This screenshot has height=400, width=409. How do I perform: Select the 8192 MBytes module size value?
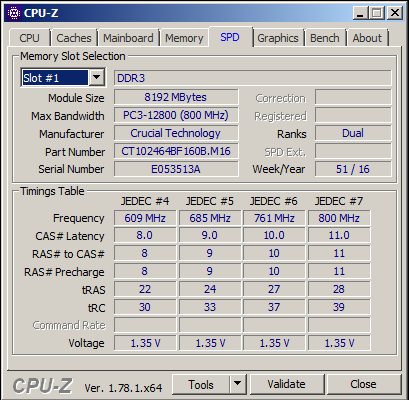click(176, 97)
